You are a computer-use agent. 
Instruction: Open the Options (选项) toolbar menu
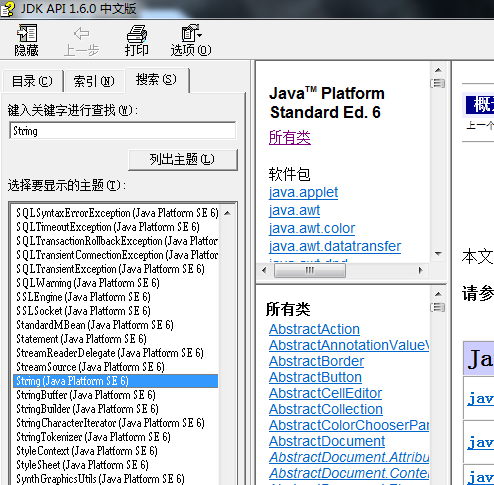[191, 40]
